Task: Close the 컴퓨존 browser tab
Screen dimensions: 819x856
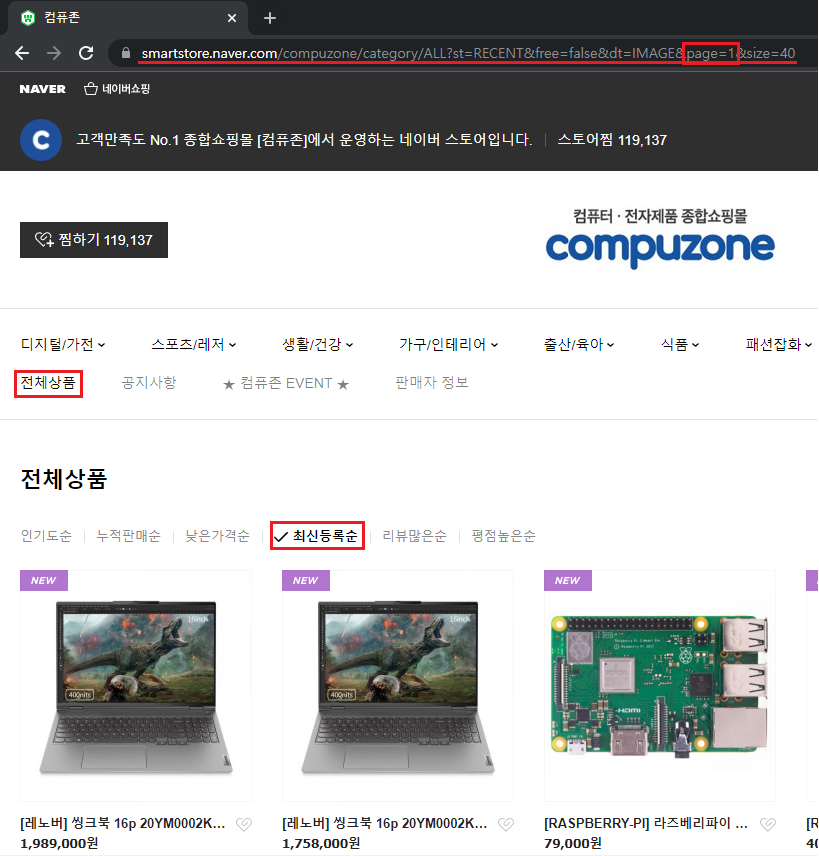Action: 232,18
